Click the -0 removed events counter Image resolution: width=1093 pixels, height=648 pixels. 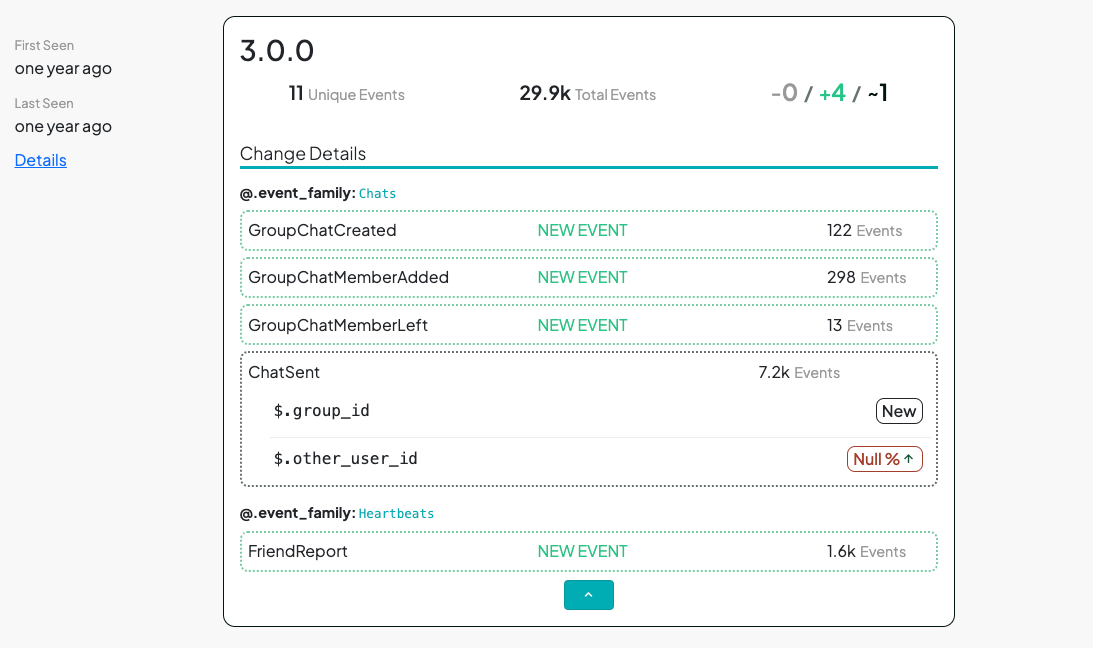click(784, 91)
